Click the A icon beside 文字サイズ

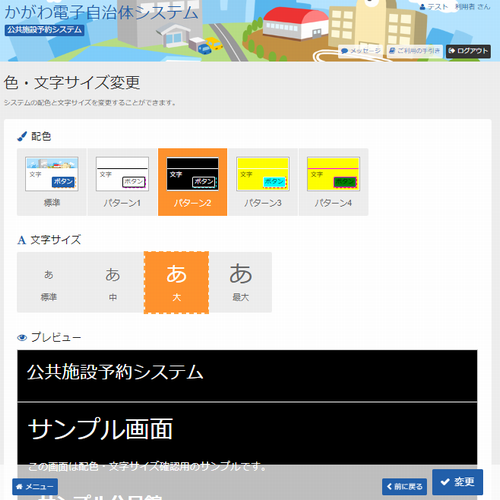coord(22,240)
